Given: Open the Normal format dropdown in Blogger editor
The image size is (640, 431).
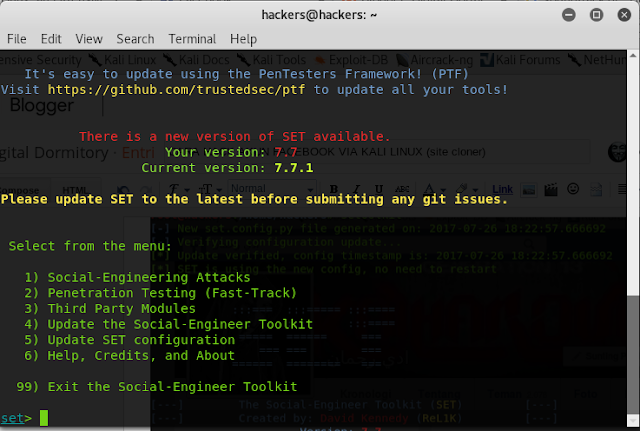Looking at the screenshot, I should click(x=271, y=189).
